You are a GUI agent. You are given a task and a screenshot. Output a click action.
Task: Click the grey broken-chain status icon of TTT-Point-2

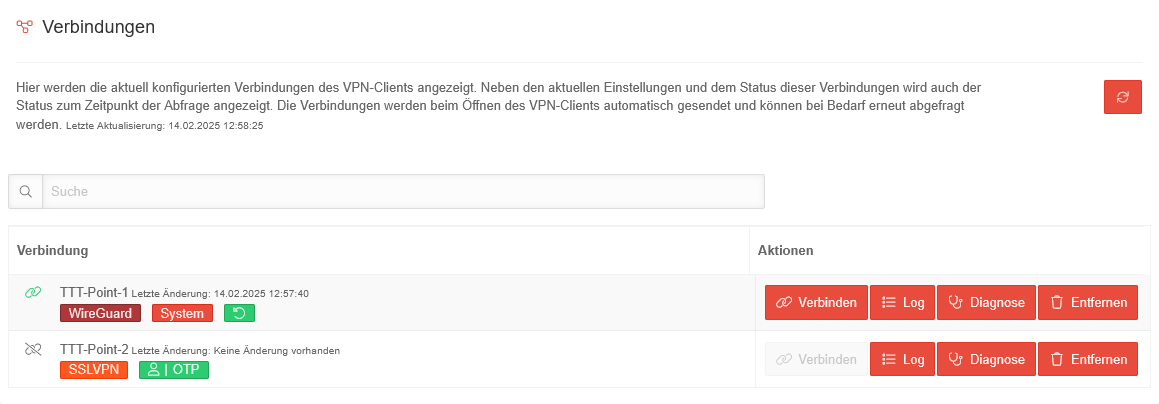[32, 349]
